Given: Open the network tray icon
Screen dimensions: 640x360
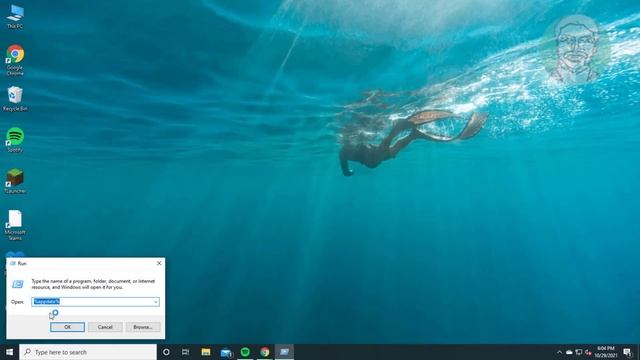Looking at the screenshot, I should [x=579, y=352].
